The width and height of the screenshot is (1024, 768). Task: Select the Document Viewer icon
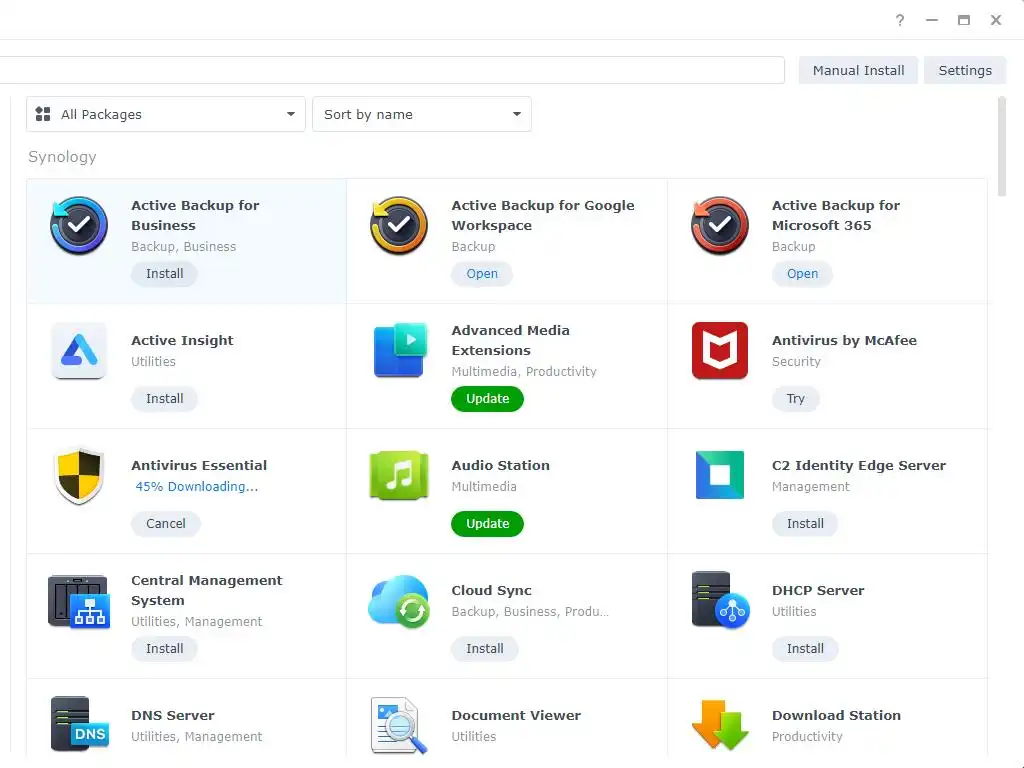[399, 726]
